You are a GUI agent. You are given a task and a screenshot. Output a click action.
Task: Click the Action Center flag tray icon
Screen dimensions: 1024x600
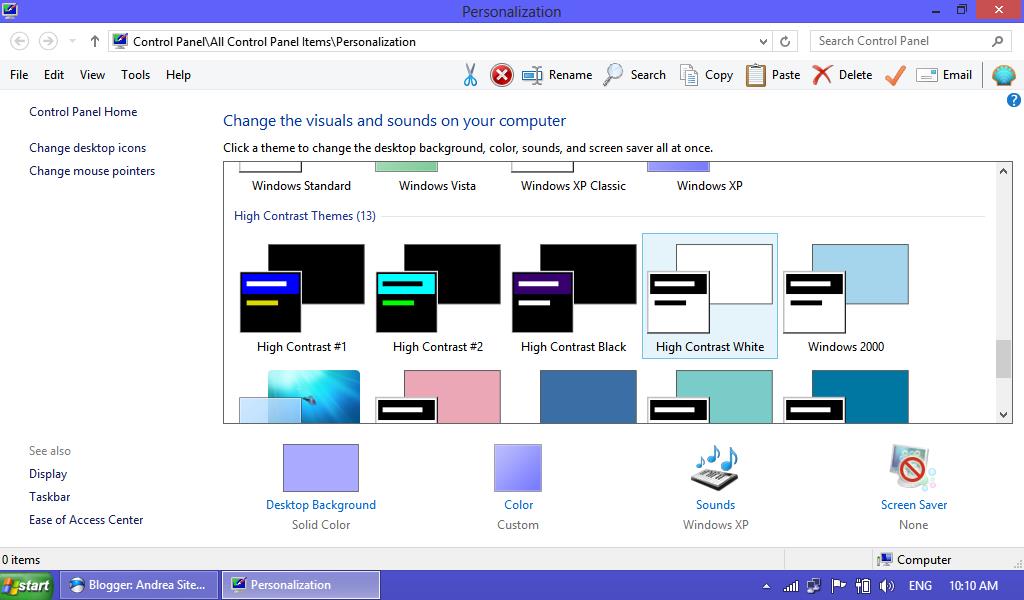(839, 586)
